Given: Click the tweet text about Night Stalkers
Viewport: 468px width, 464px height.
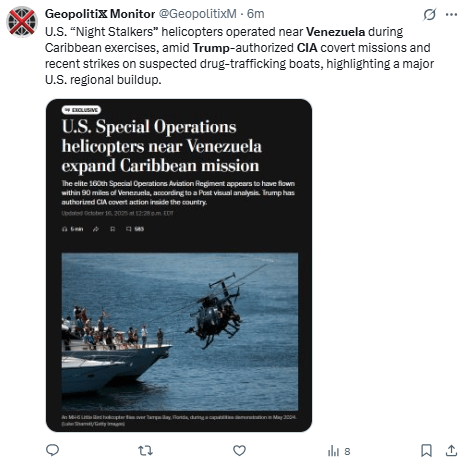Looking at the screenshot, I should point(239,56).
